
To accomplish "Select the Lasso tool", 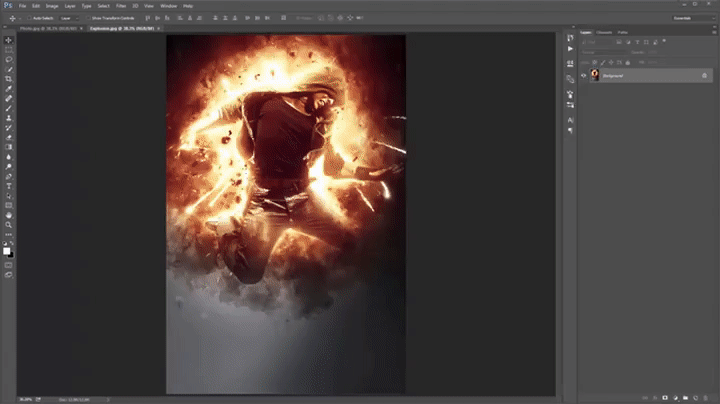I will pyautogui.click(x=9, y=59).
